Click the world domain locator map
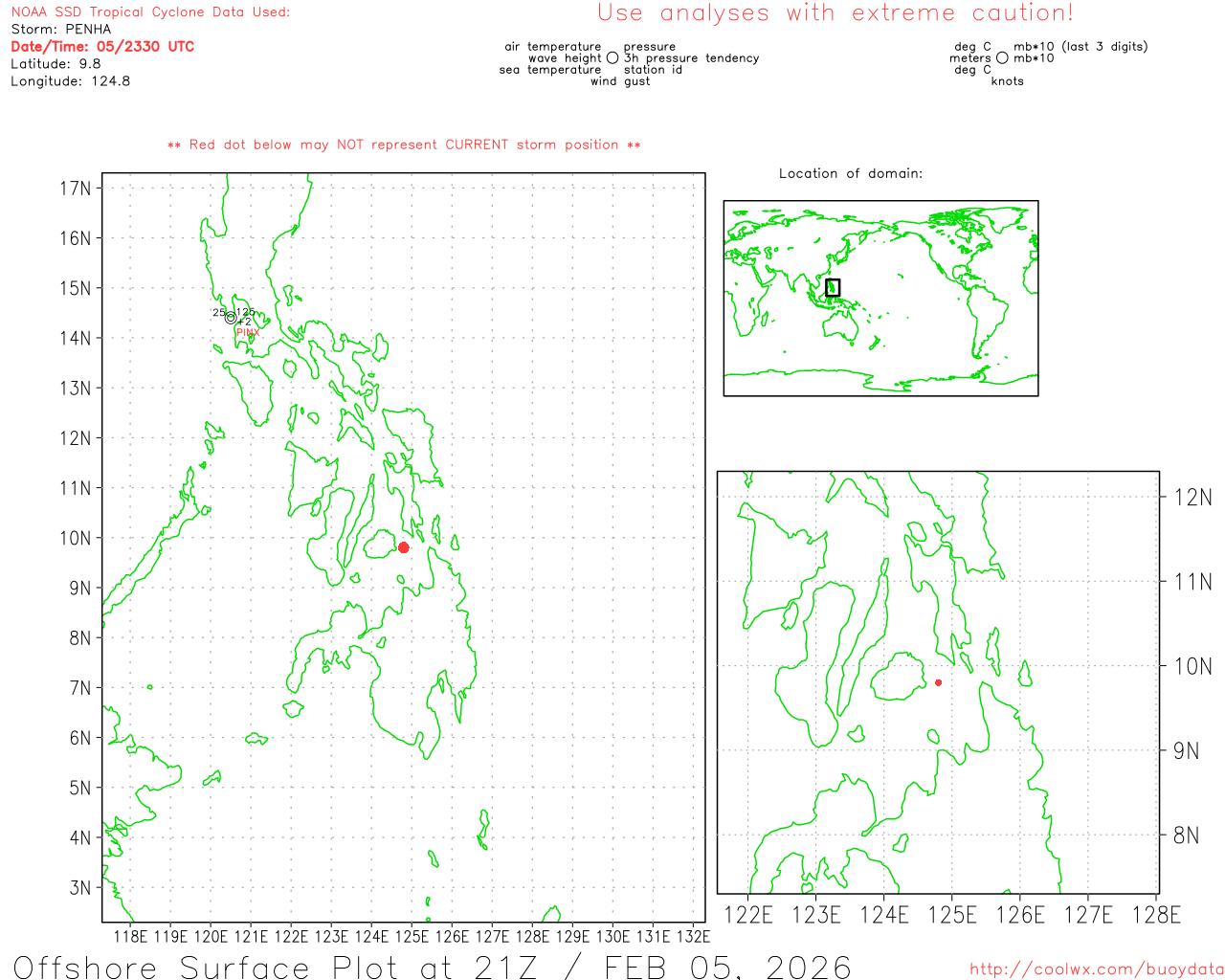Screen dimensions: 1225x980 pyautogui.click(x=880, y=298)
